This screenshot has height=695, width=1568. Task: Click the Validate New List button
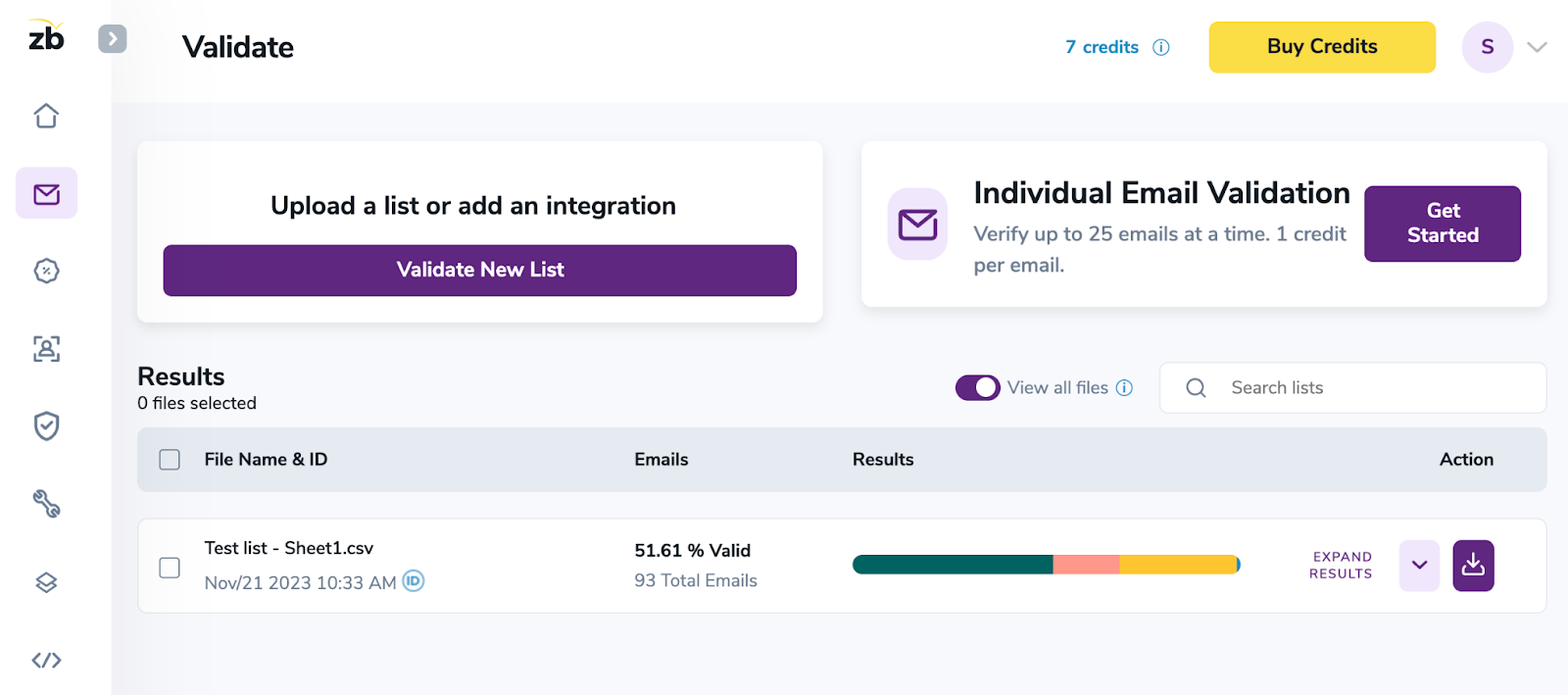click(479, 271)
